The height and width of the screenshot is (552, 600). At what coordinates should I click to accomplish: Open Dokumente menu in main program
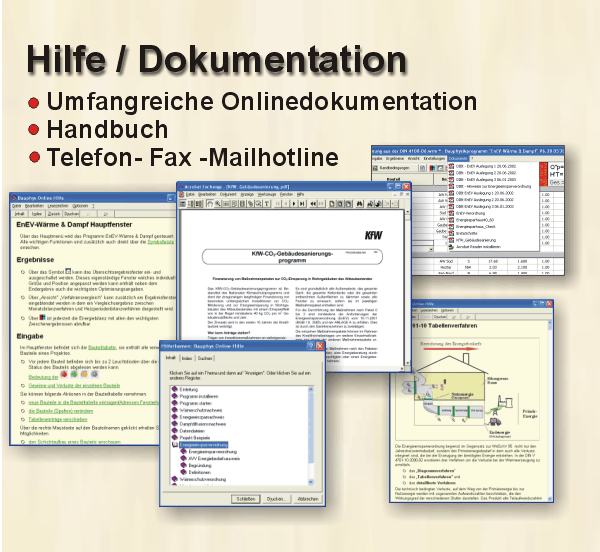458,158
